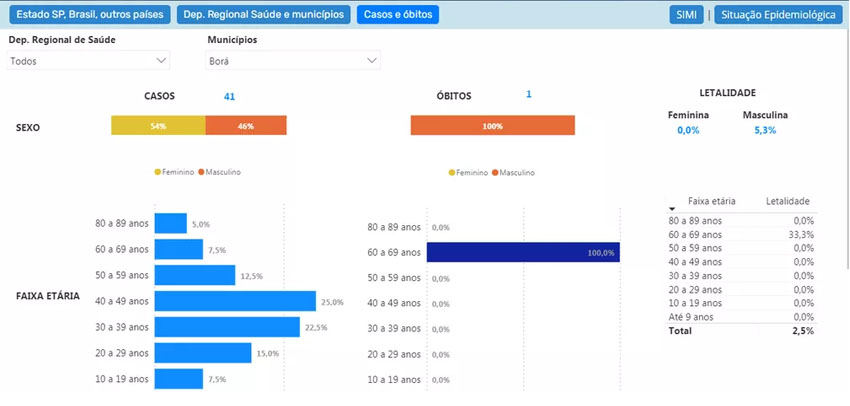Open 'Situação Epidemiológica' button
Image resolution: width=850 pixels, height=406 pixels.
pyautogui.click(x=778, y=15)
